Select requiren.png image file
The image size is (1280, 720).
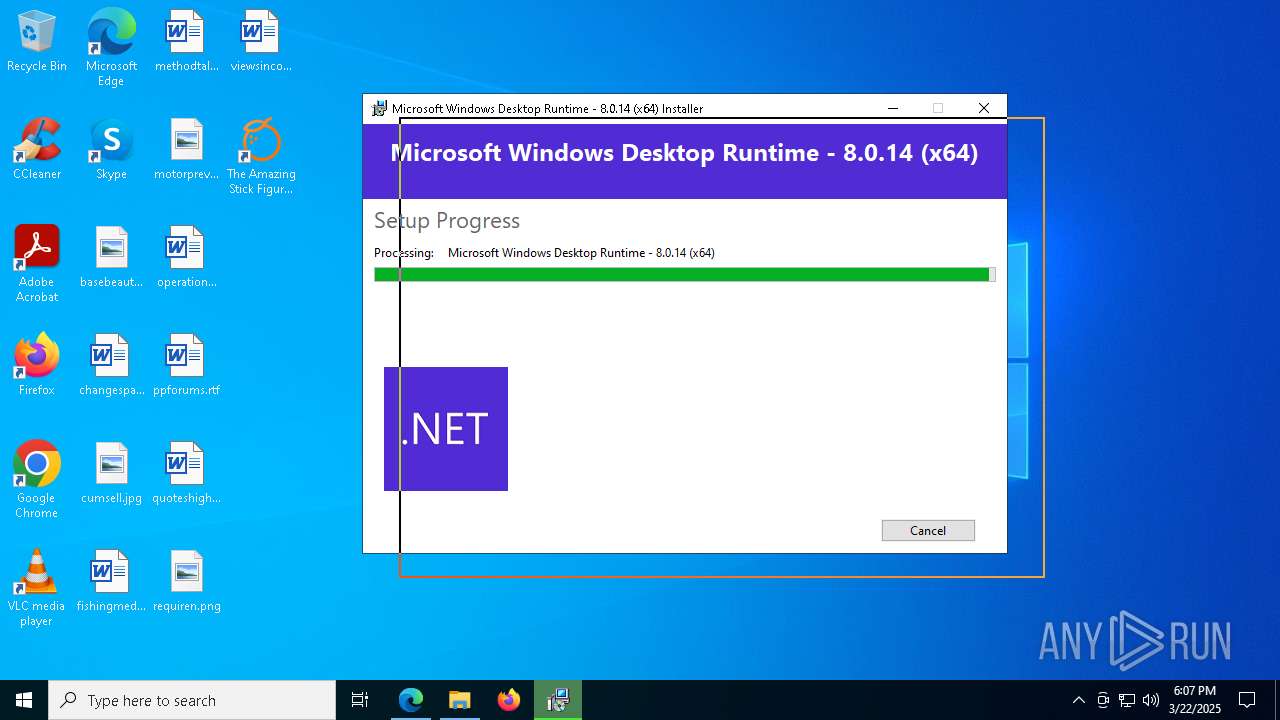click(186, 582)
